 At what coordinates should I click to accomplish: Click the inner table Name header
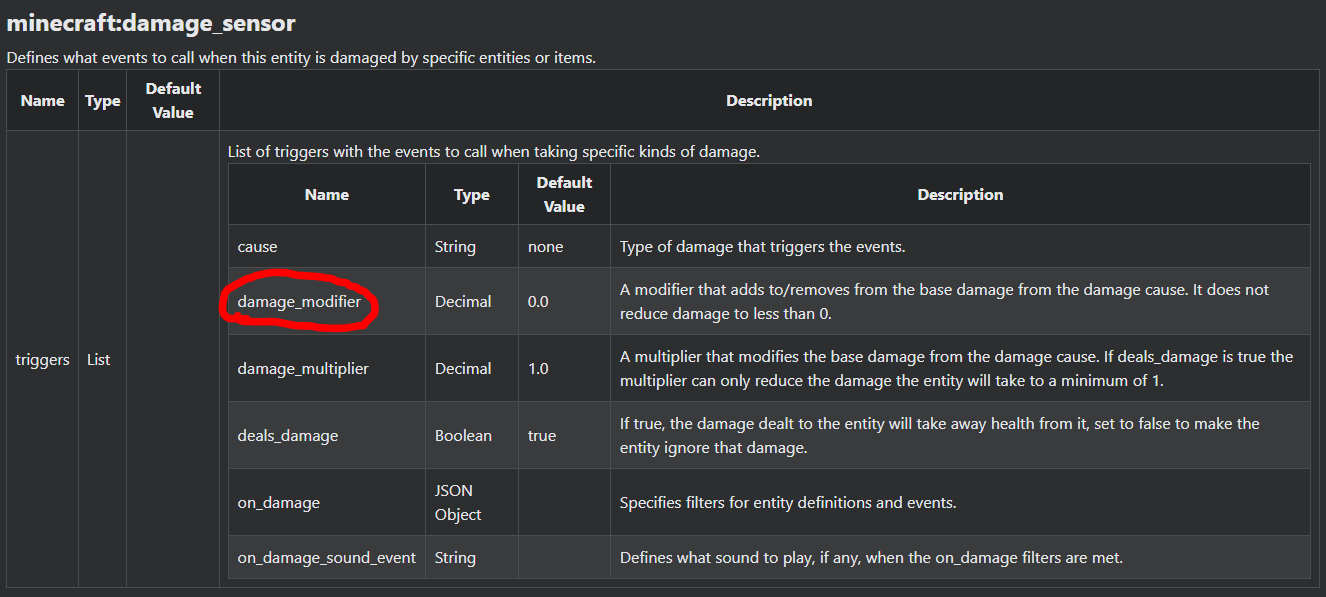327,194
